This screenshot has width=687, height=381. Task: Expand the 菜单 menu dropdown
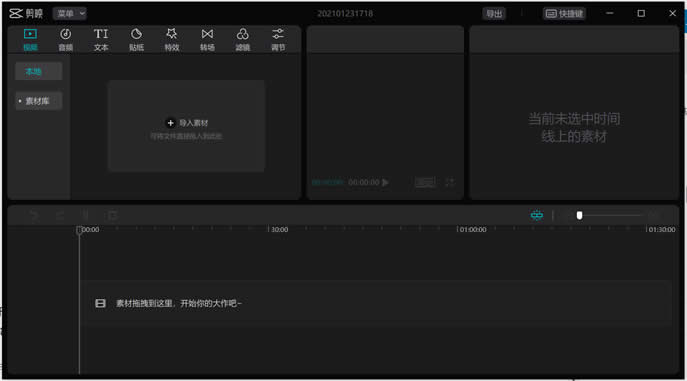tap(70, 14)
